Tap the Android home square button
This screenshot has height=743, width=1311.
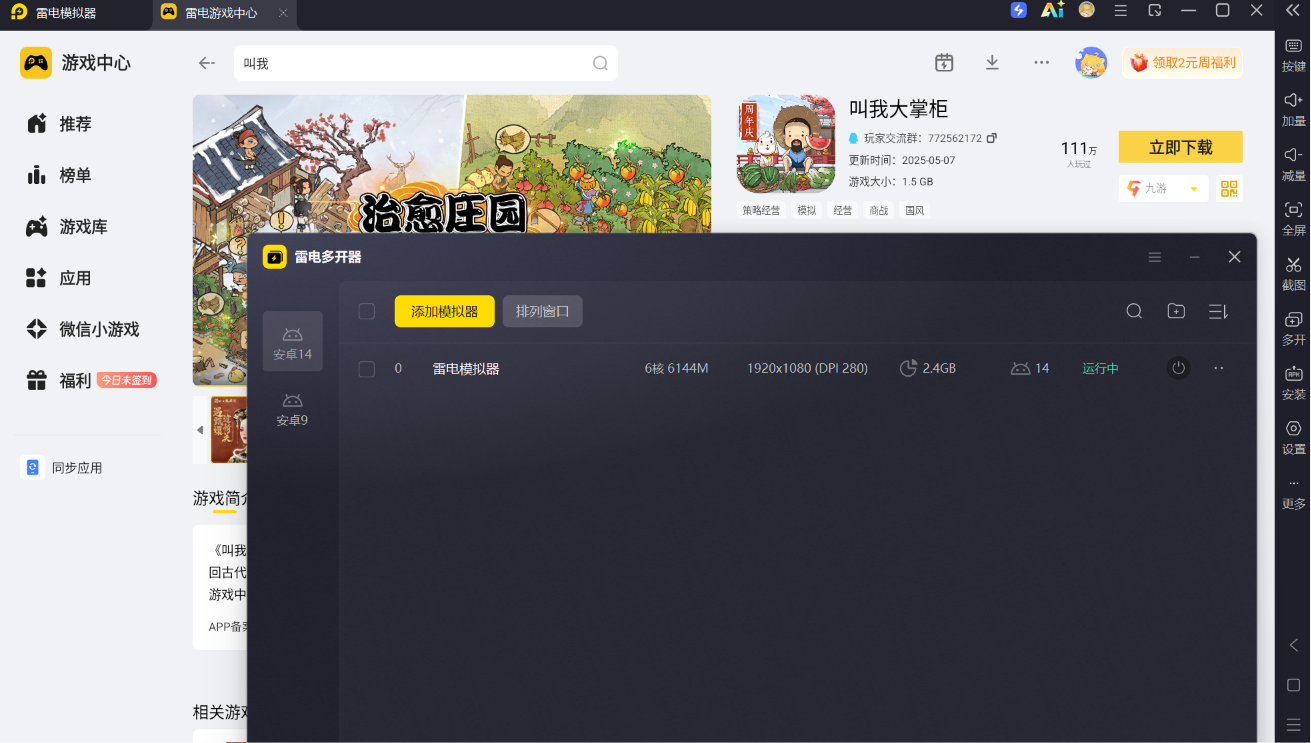click(x=1294, y=685)
